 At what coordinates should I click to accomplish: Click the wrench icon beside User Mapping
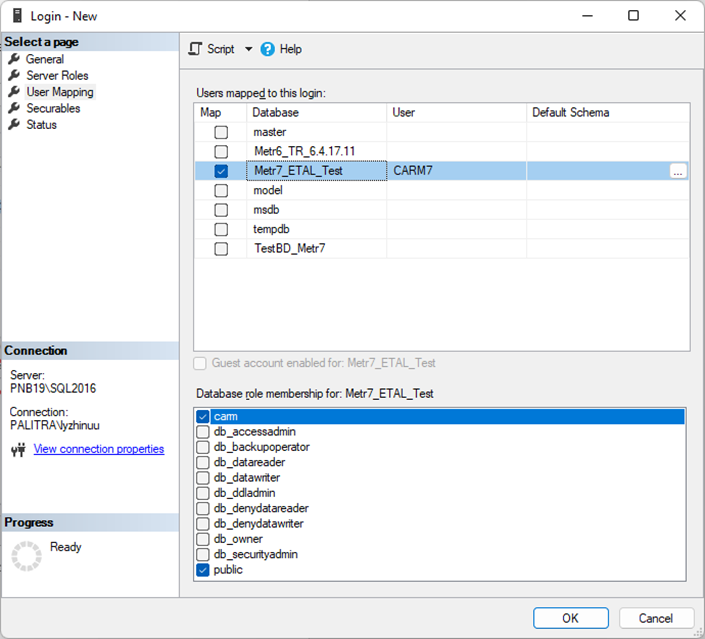pos(14,92)
